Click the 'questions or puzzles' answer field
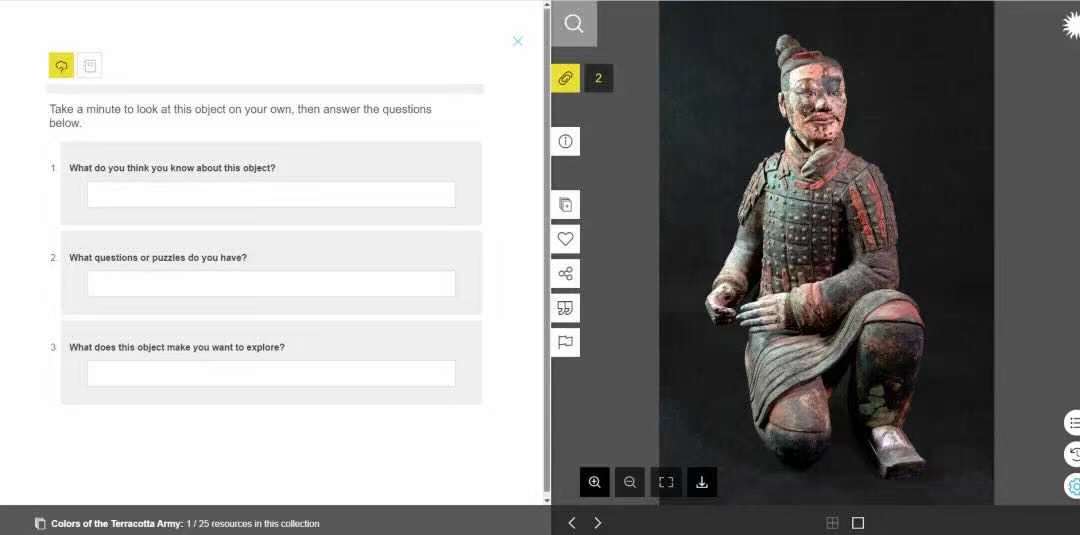Image resolution: width=1080 pixels, height=535 pixels. pyautogui.click(x=271, y=284)
